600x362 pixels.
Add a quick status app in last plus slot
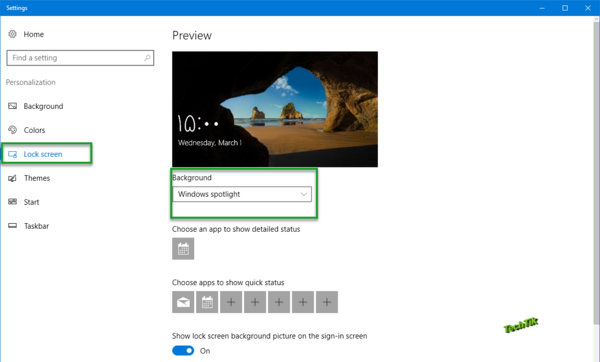click(x=327, y=302)
